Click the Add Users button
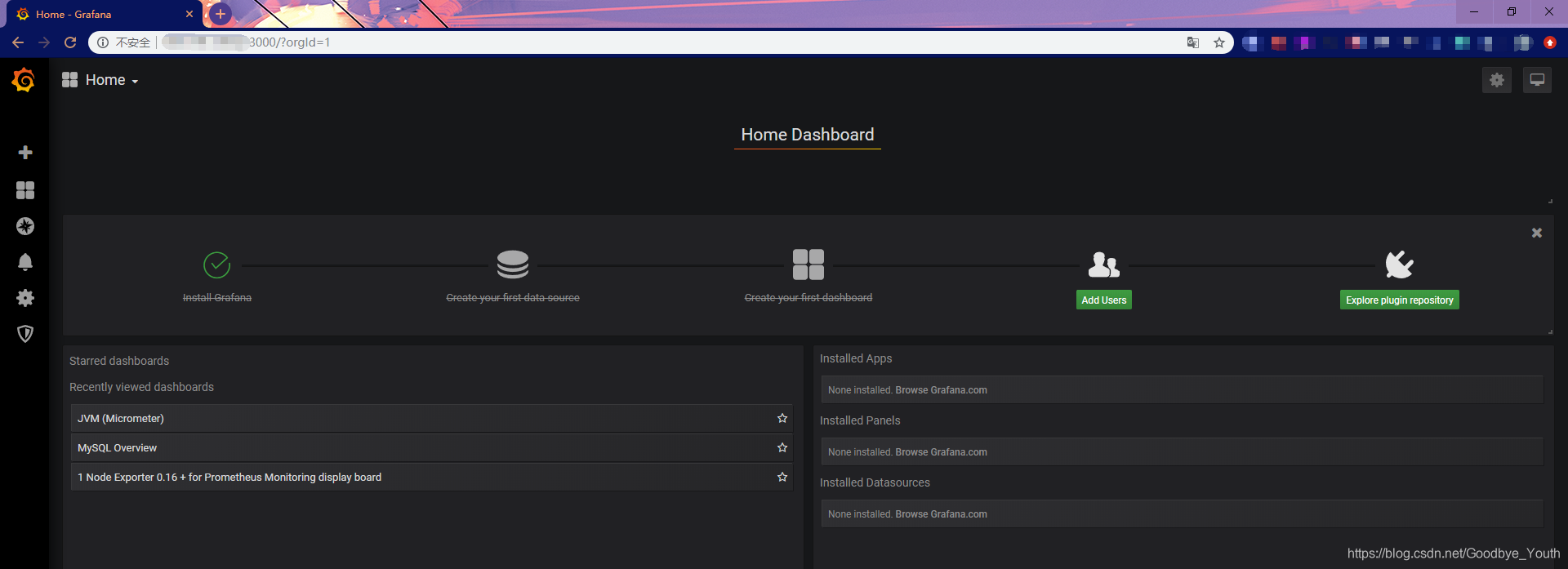 pos(1104,300)
